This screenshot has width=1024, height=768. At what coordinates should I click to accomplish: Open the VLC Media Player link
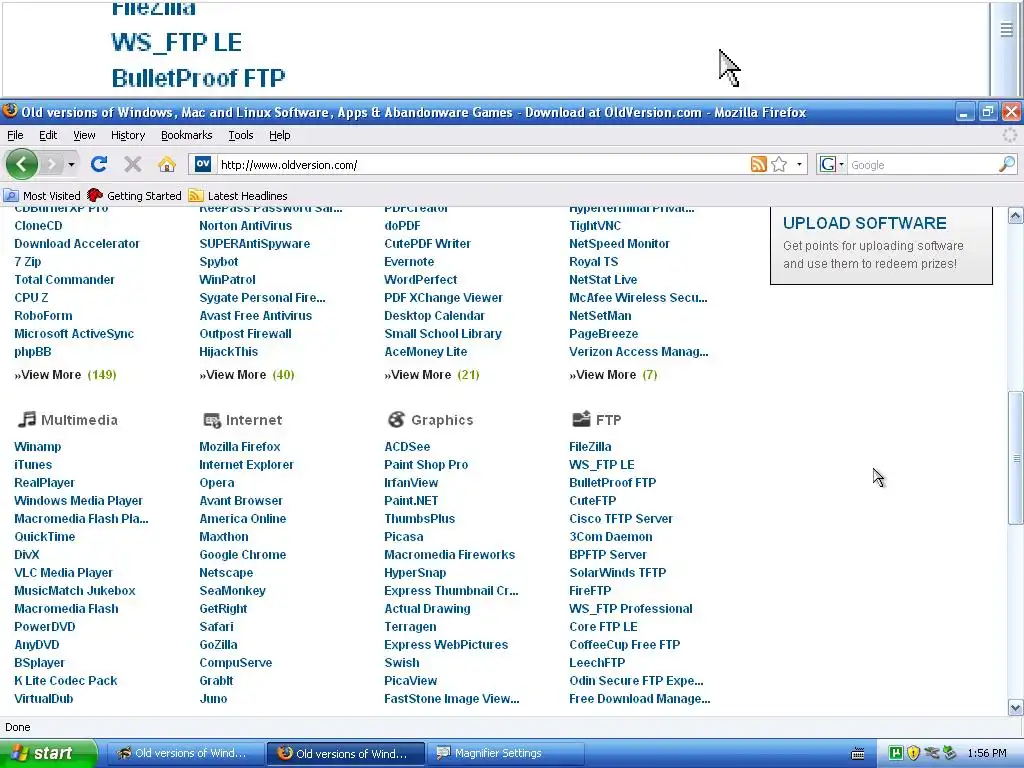coord(63,573)
